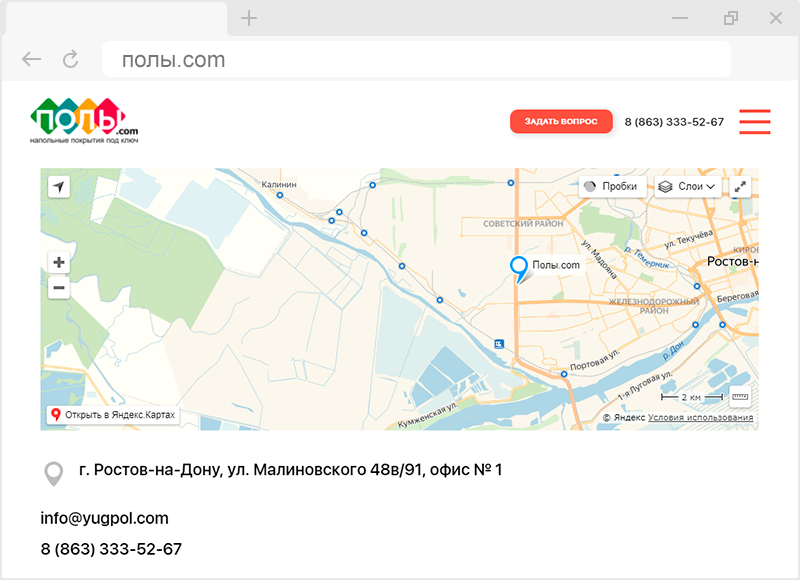Click the bottom phone number 8 (863) 333-52-67
Screen dimensions: 800x580
point(111,549)
